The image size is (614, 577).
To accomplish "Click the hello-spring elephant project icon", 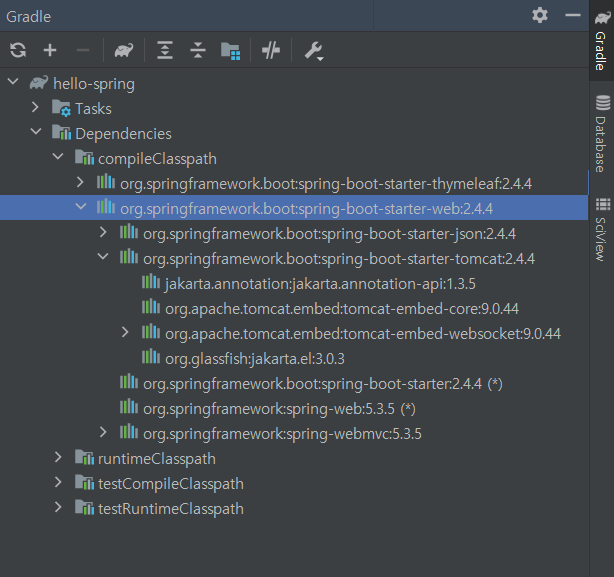I will [x=39, y=83].
